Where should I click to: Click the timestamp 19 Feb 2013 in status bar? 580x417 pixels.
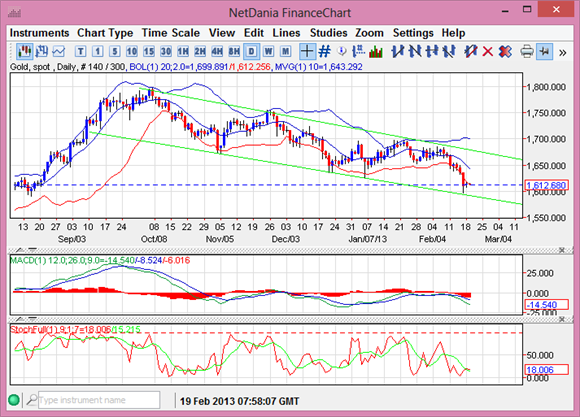click(240, 401)
